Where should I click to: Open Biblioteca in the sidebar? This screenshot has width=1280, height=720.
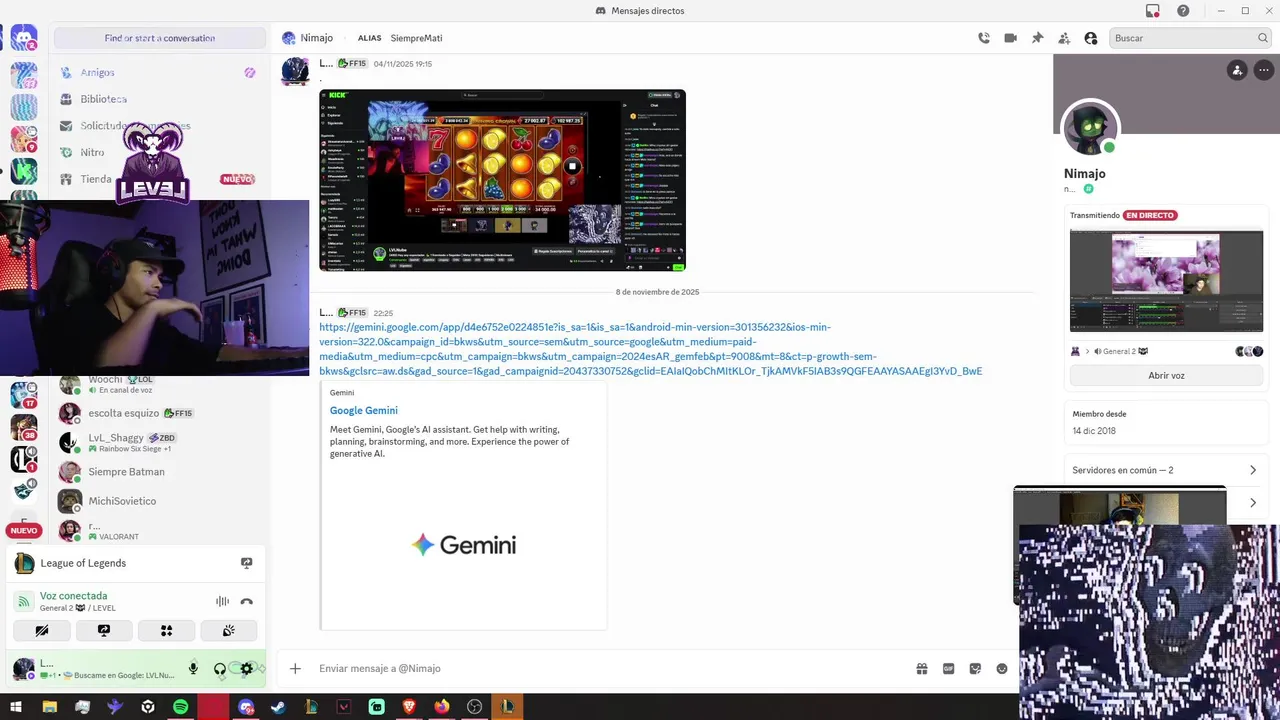tap(160, 99)
